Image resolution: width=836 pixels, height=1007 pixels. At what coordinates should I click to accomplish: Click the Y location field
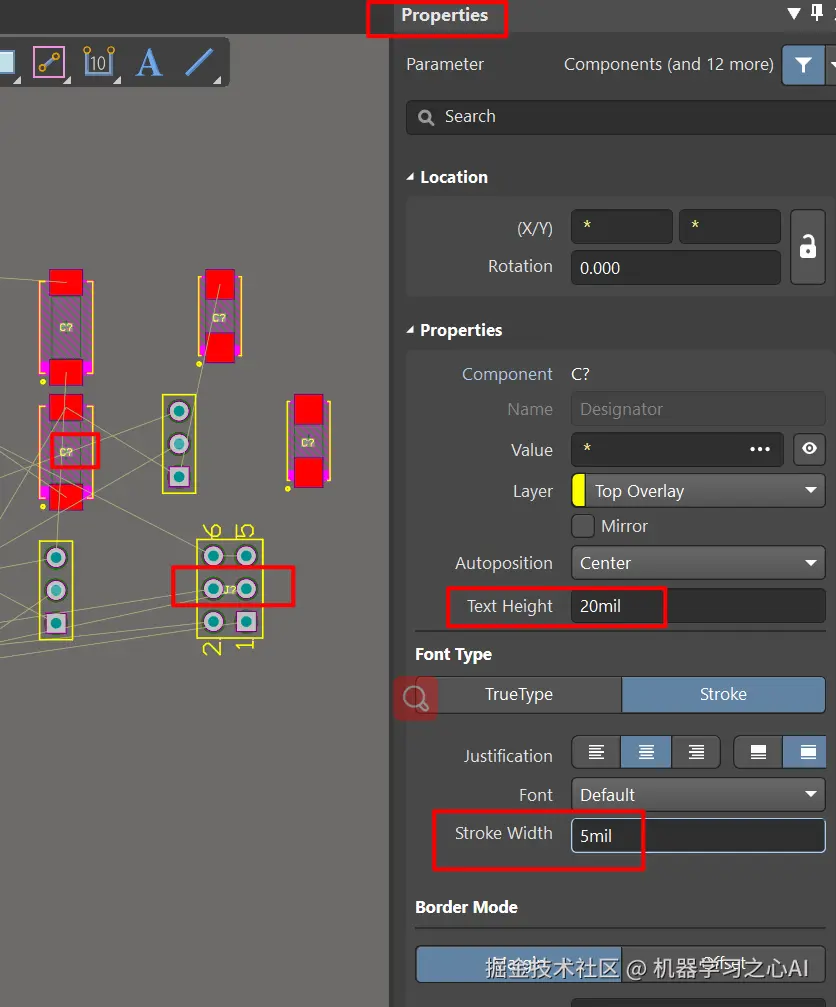tap(730, 226)
